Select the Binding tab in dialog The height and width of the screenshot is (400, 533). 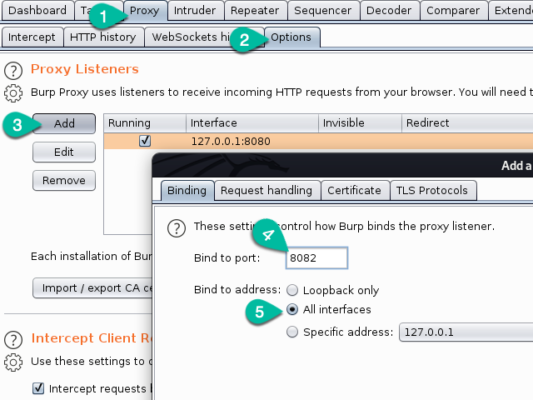(x=187, y=190)
